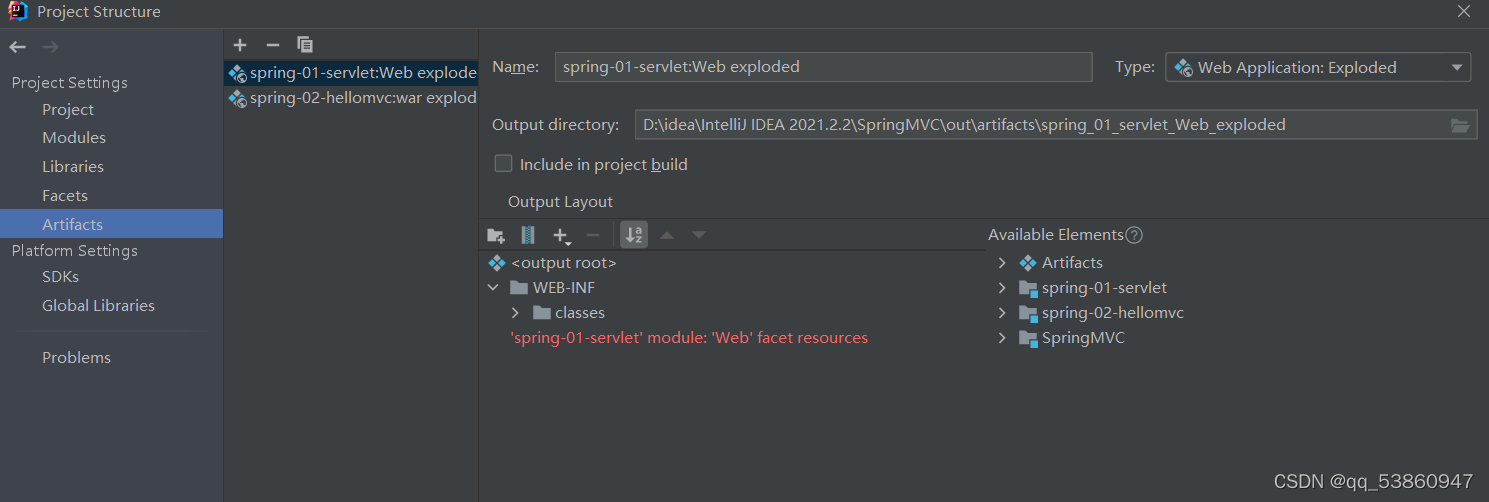Image resolution: width=1489 pixels, height=502 pixels.
Task: Remove selected artifact with minus icon
Action: coord(272,45)
